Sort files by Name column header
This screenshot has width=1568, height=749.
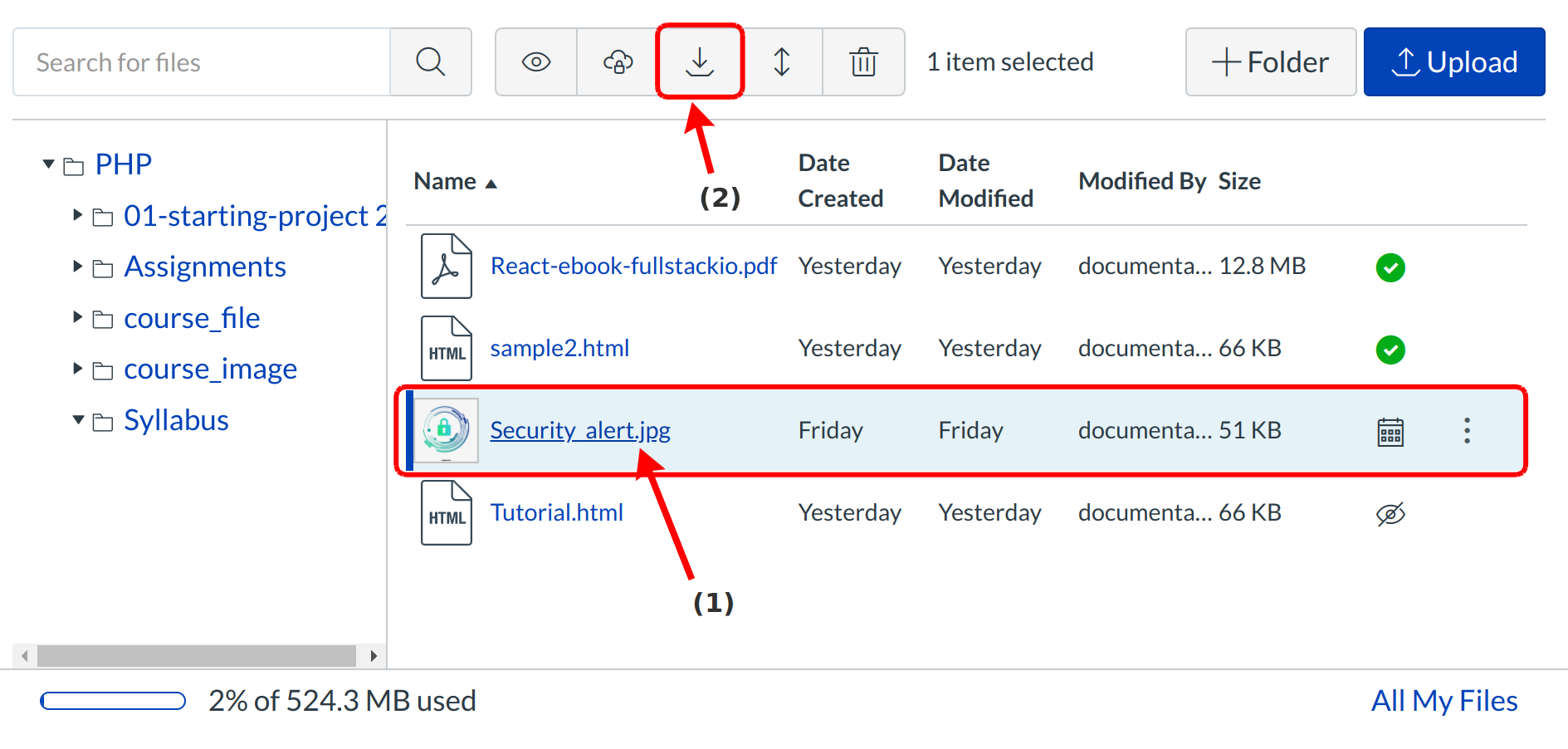[446, 181]
